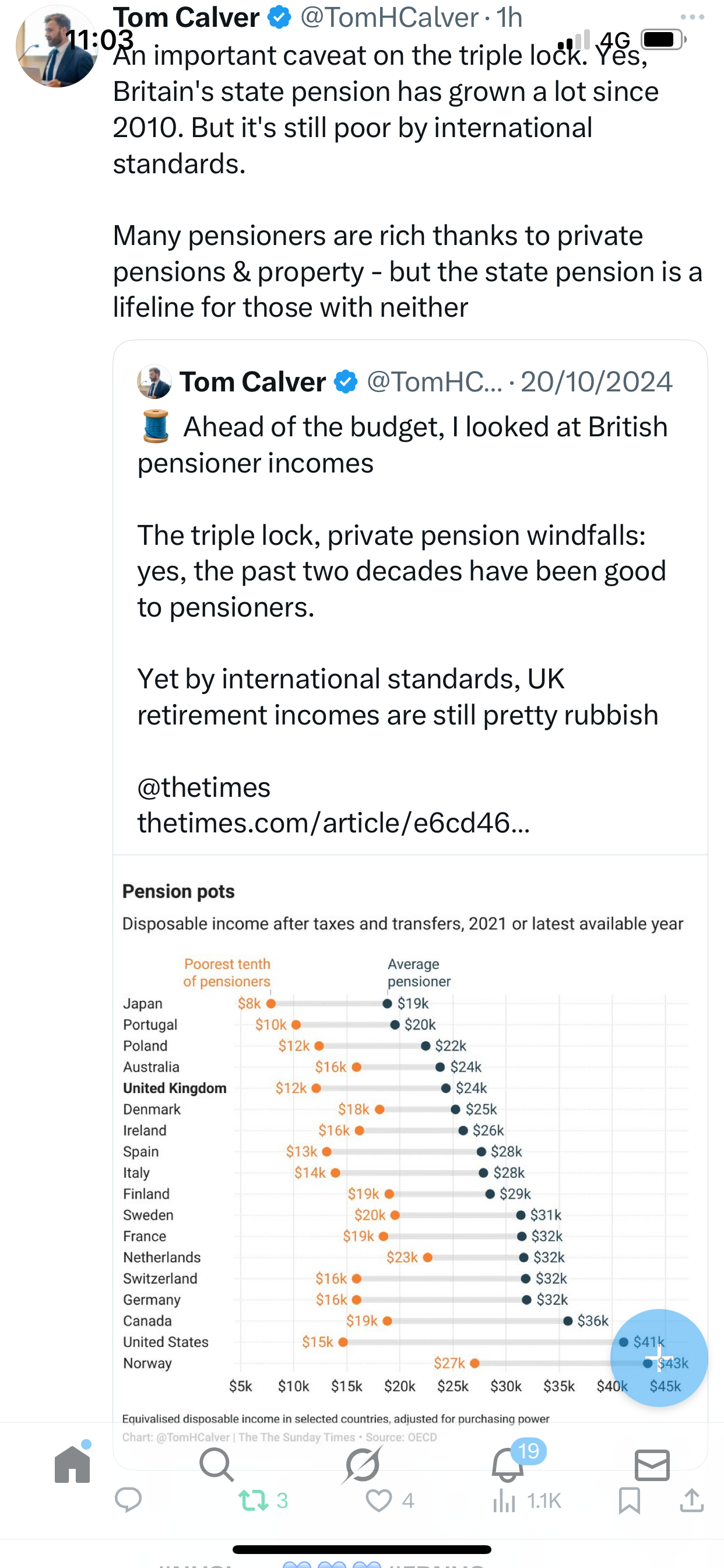Viewport: 724px width, 1568px height.
Task: Open the Grok tab icon
Action: 362,1465
